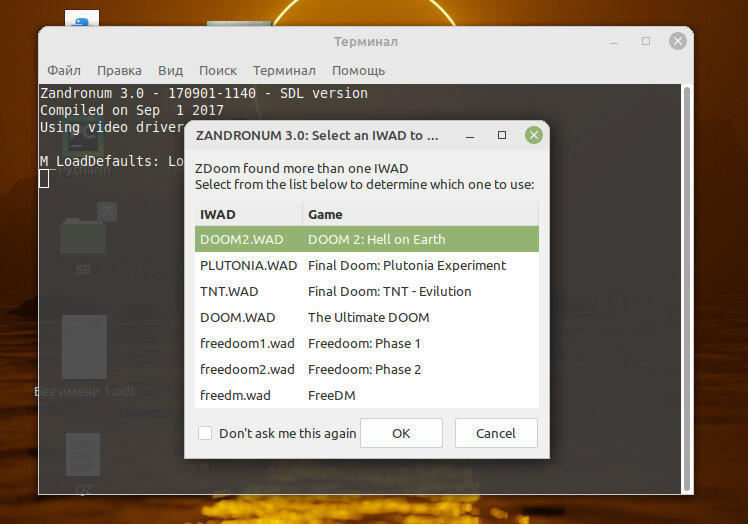This screenshot has width=748, height=524.
Task: Click The Ultimate DOOM game name
Action: coord(369,317)
